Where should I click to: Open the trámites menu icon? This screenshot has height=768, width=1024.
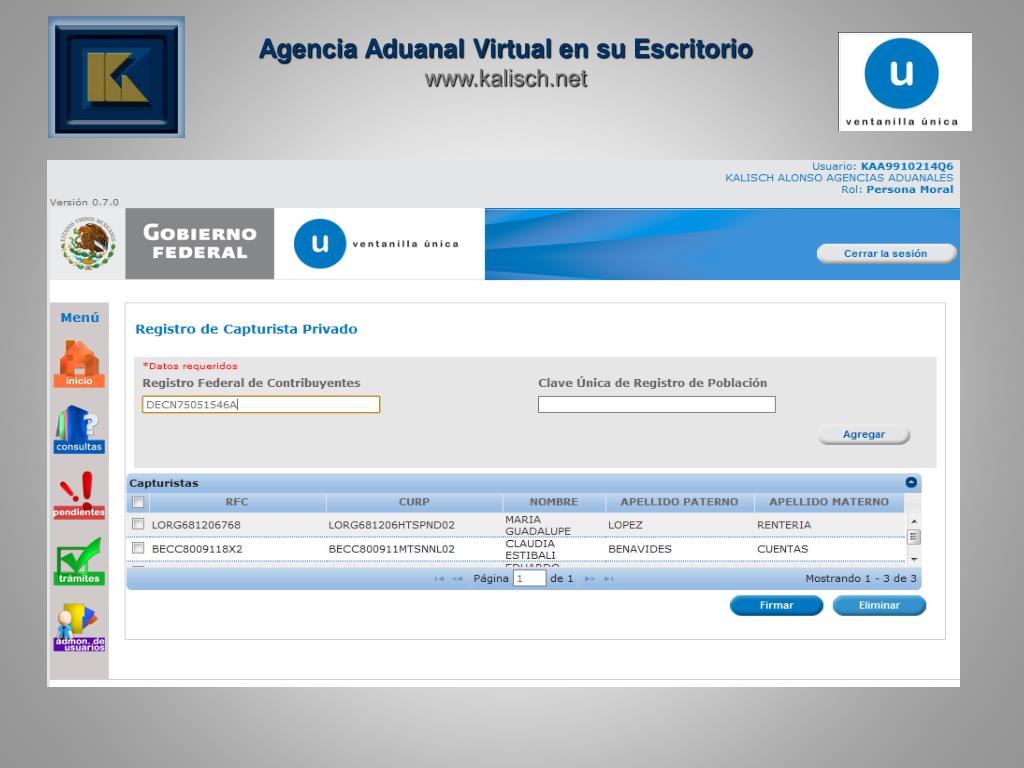point(79,561)
